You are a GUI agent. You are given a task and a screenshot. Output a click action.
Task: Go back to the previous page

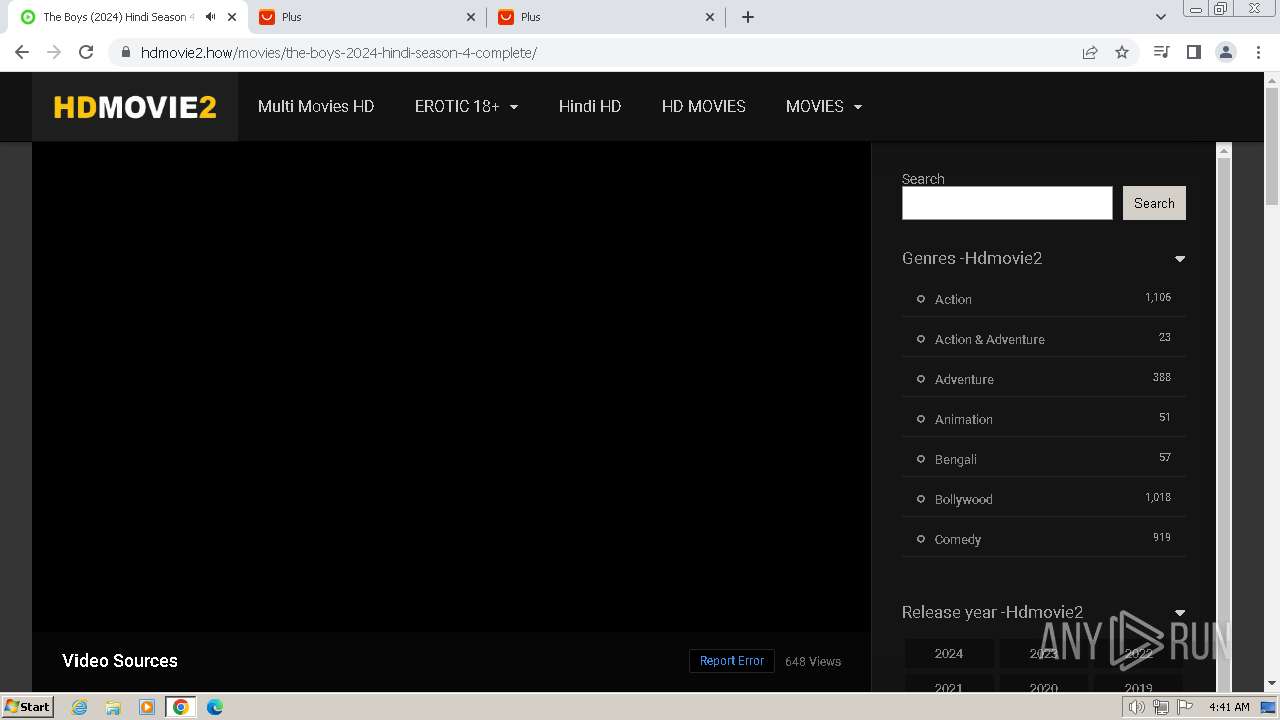(x=22, y=52)
